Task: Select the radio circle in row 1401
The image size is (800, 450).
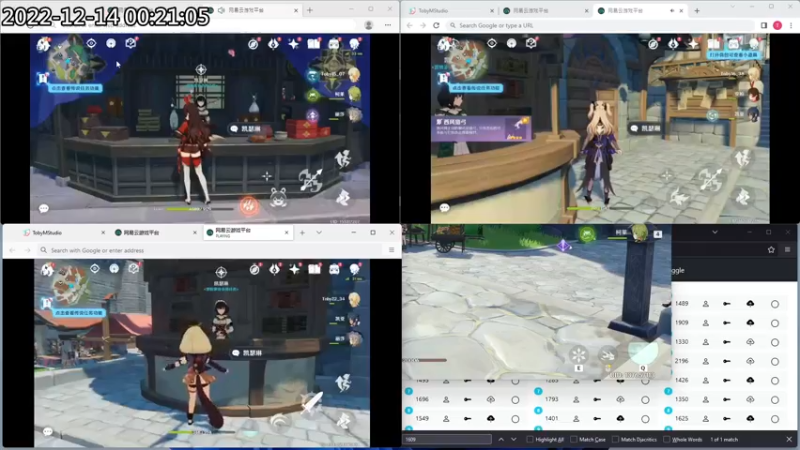Action: (x=645, y=419)
